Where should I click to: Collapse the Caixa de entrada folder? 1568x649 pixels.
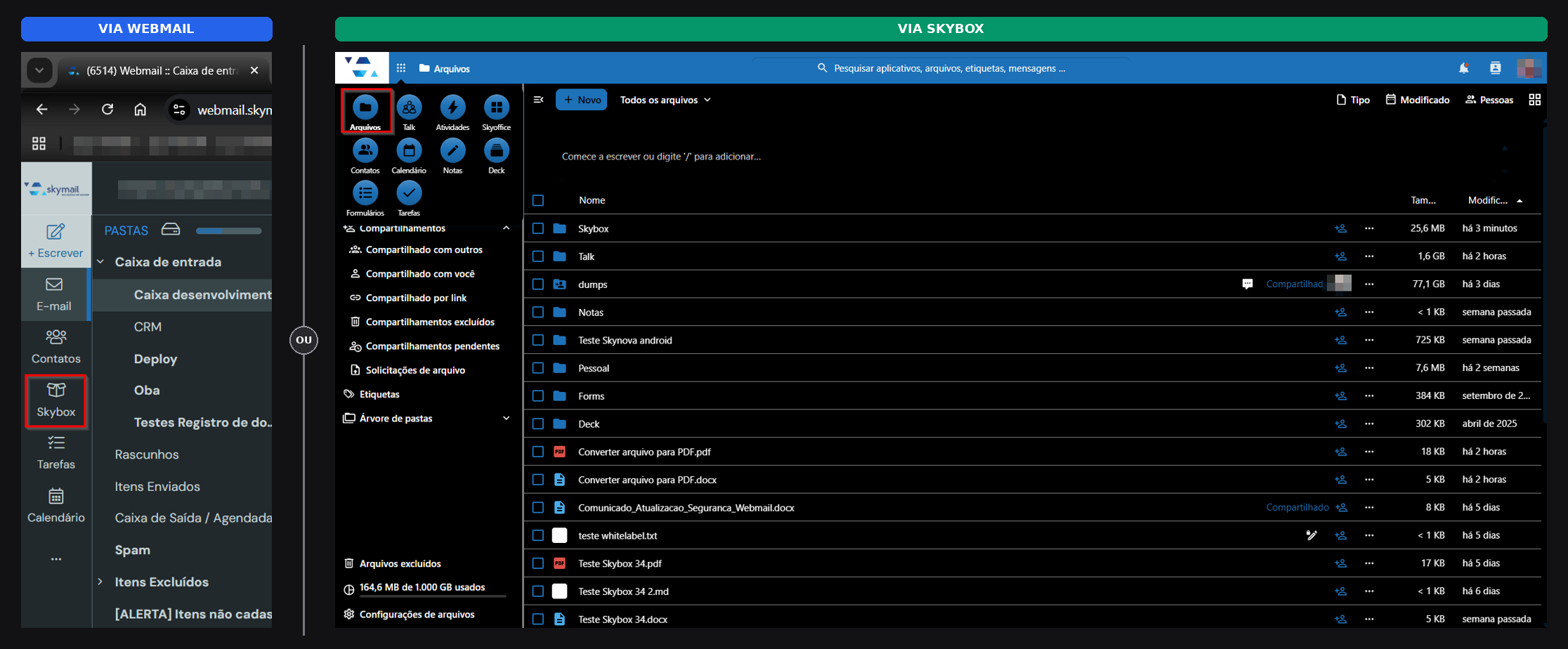100,262
